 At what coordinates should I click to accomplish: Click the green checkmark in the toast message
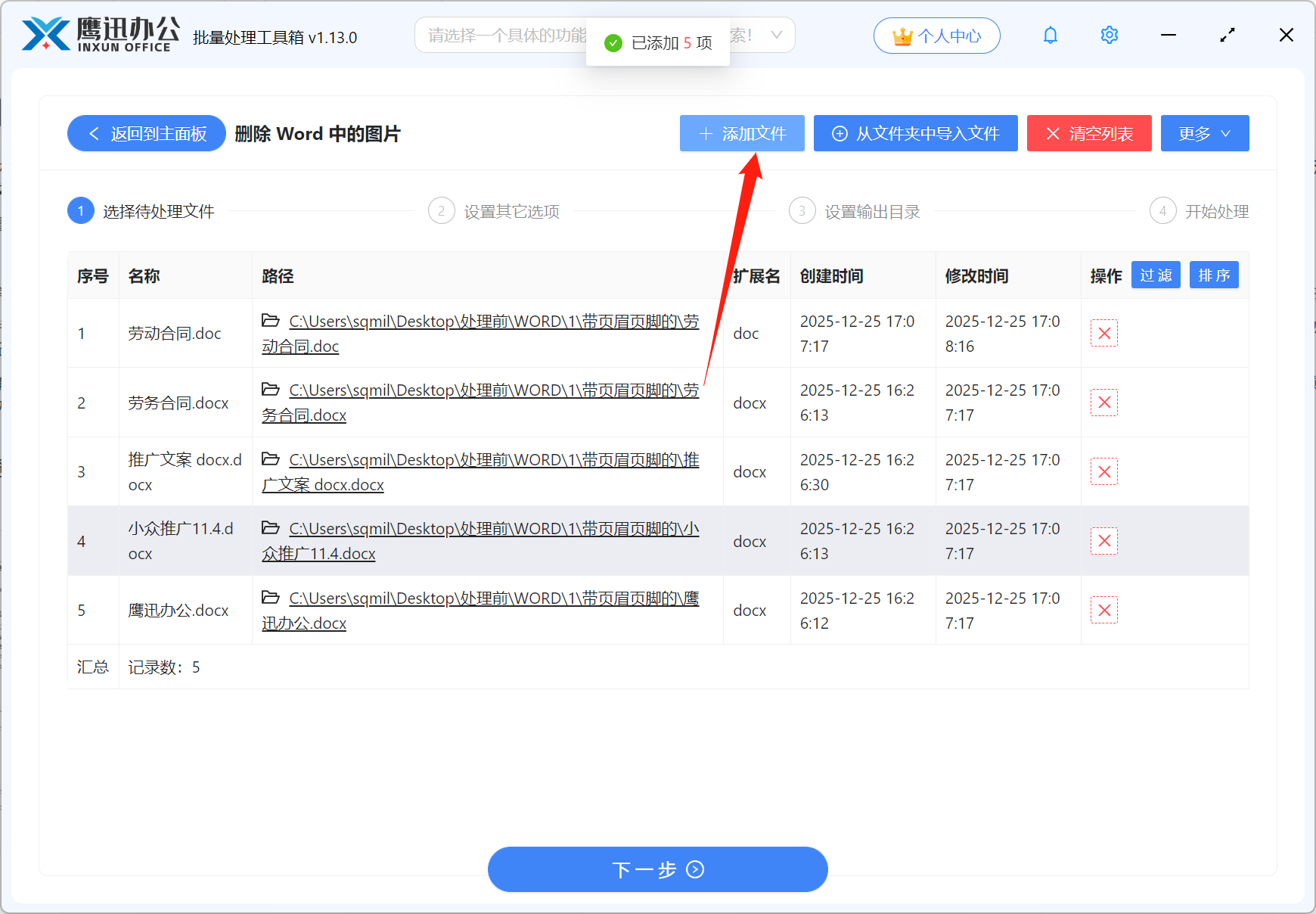click(x=612, y=43)
